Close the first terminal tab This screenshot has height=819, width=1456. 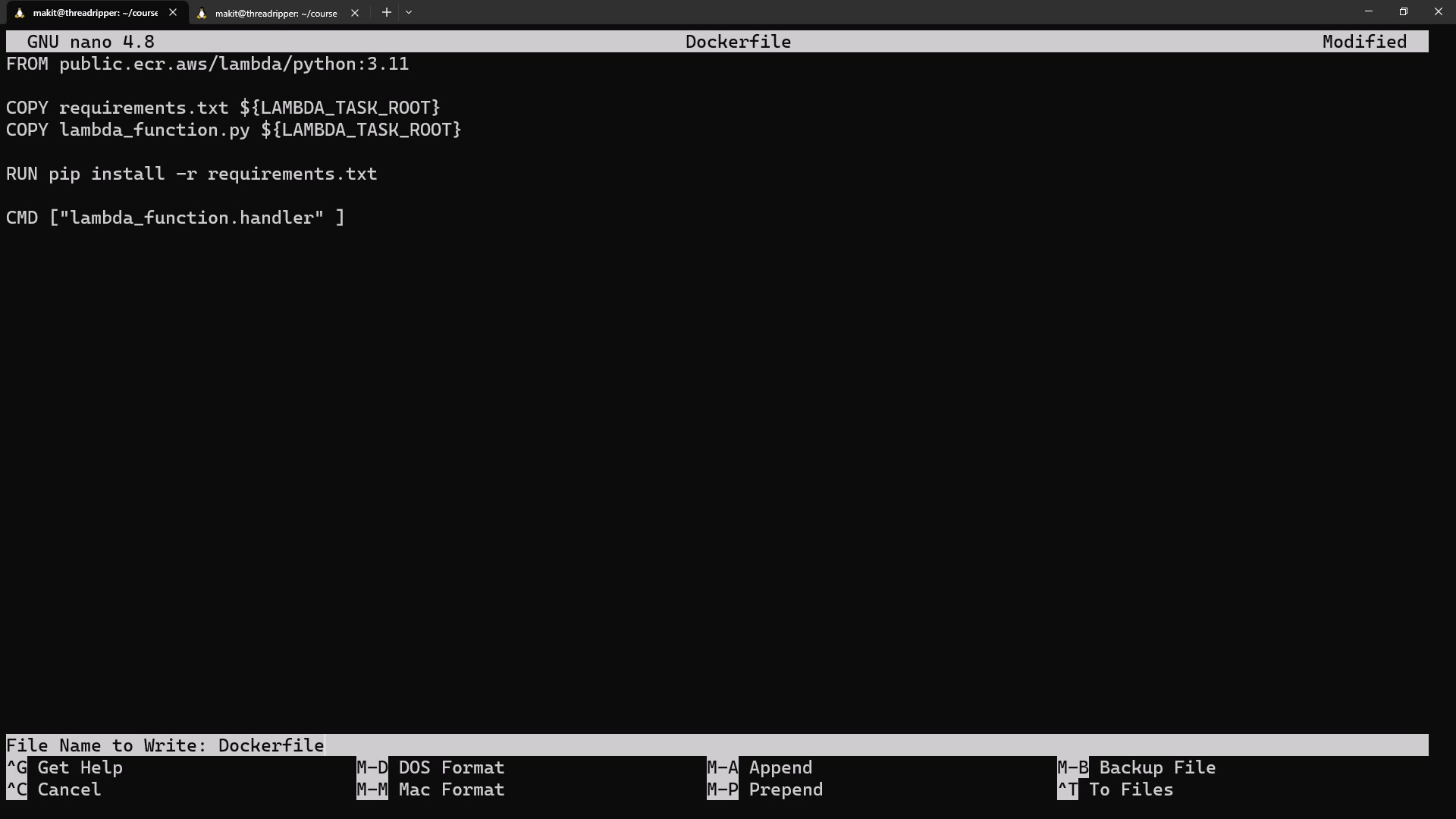click(173, 12)
